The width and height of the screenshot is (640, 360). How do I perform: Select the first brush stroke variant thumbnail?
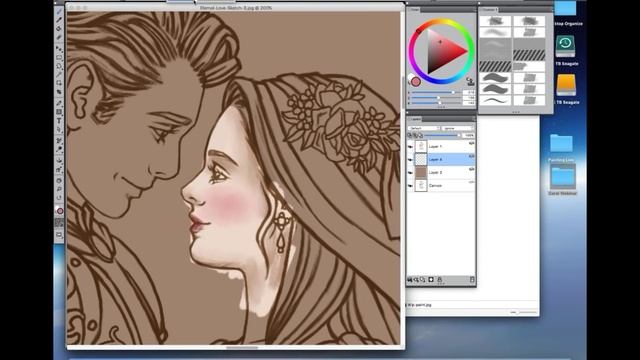[495, 21]
